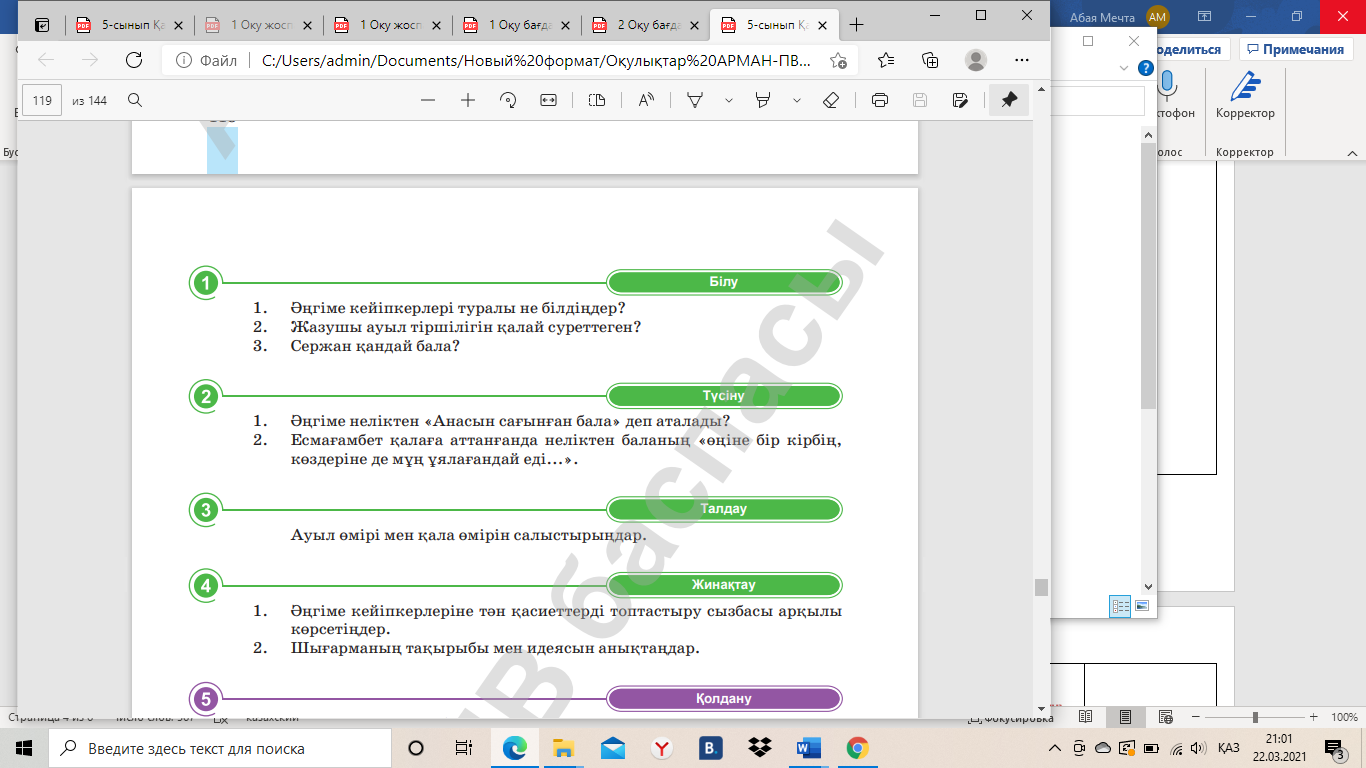The width and height of the screenshot is (1366, 768).
Task: Switch Word to web layout view
Action: pos(1164,717)
